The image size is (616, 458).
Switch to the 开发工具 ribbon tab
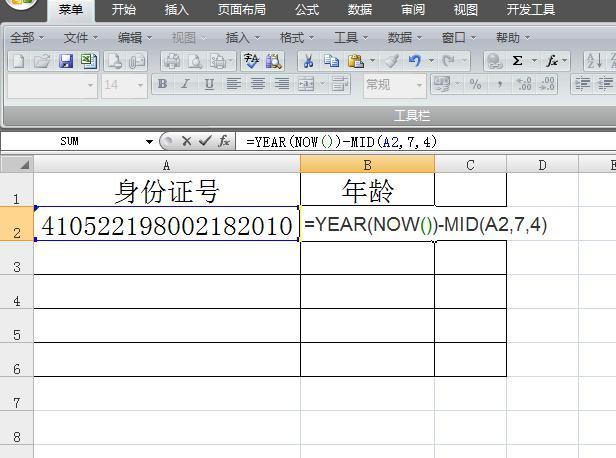[531, 9]
